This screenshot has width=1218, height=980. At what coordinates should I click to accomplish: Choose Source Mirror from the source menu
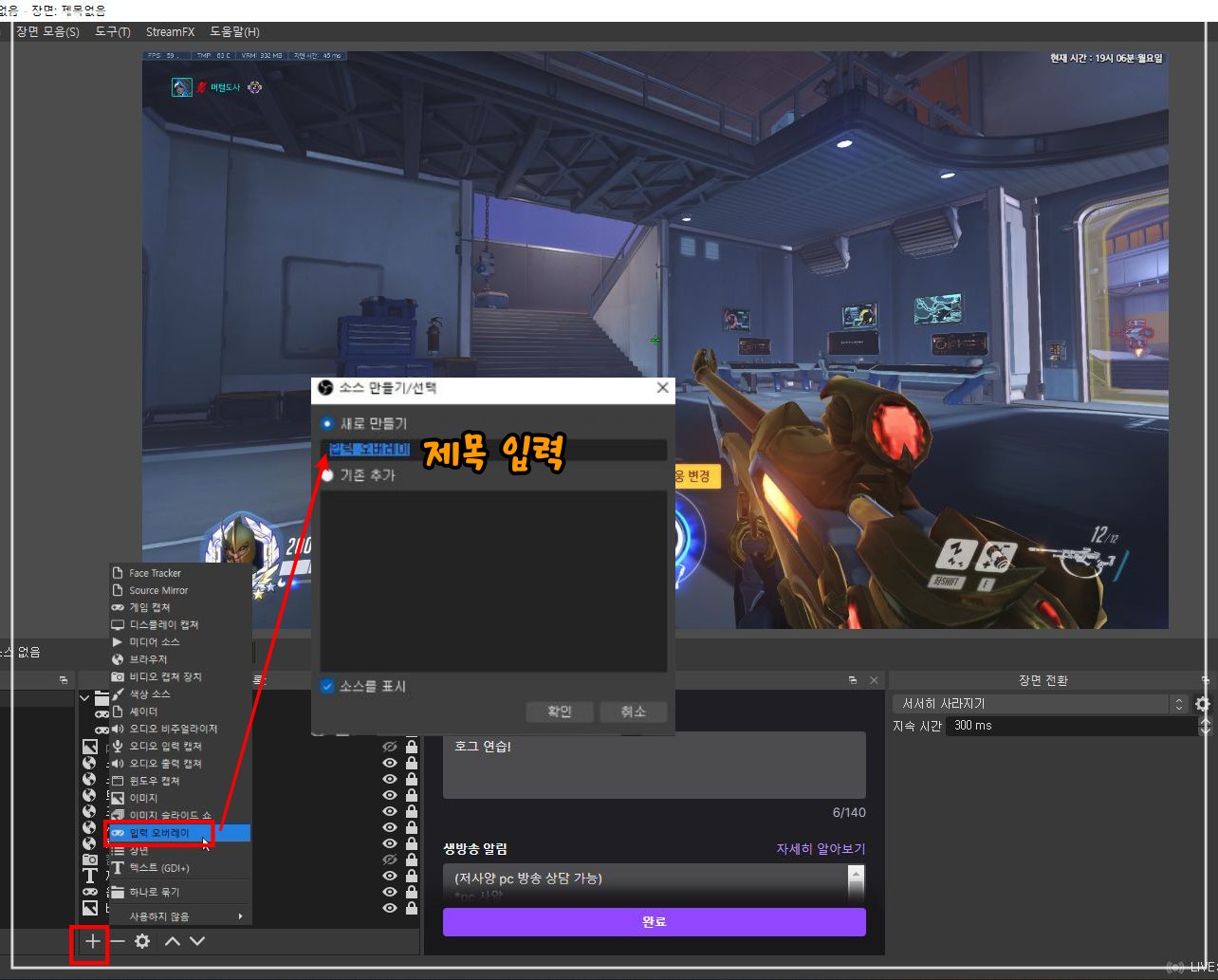pos(180,590)
